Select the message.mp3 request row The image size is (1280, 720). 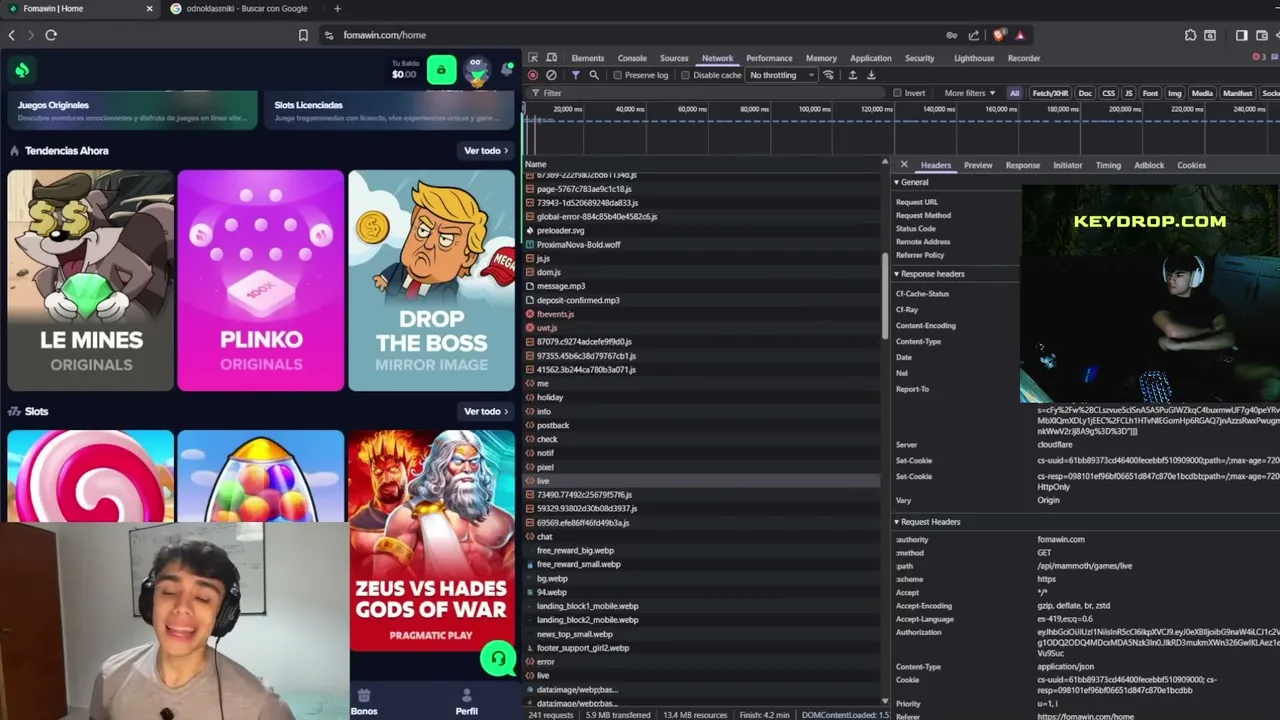pyautogui.click(x=703, y=286)
